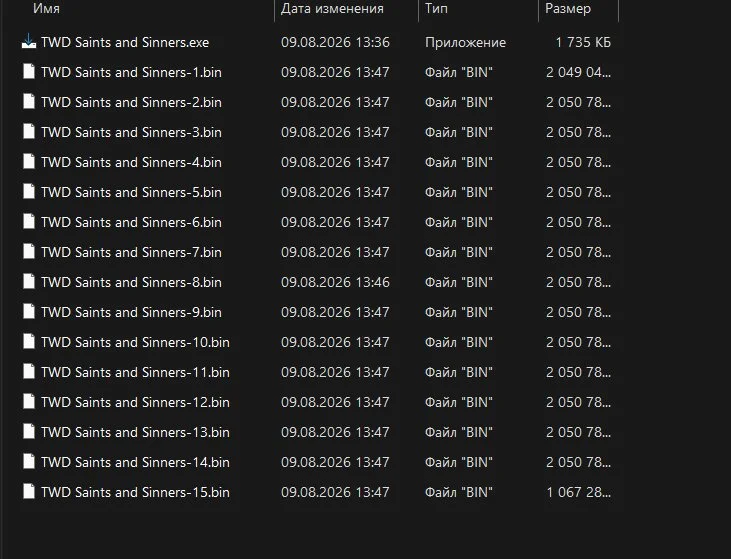The width and height of the screenshot is (731, 559).
Task: Click the file icon of Sinners-15.bin
Action: [29, 491]
